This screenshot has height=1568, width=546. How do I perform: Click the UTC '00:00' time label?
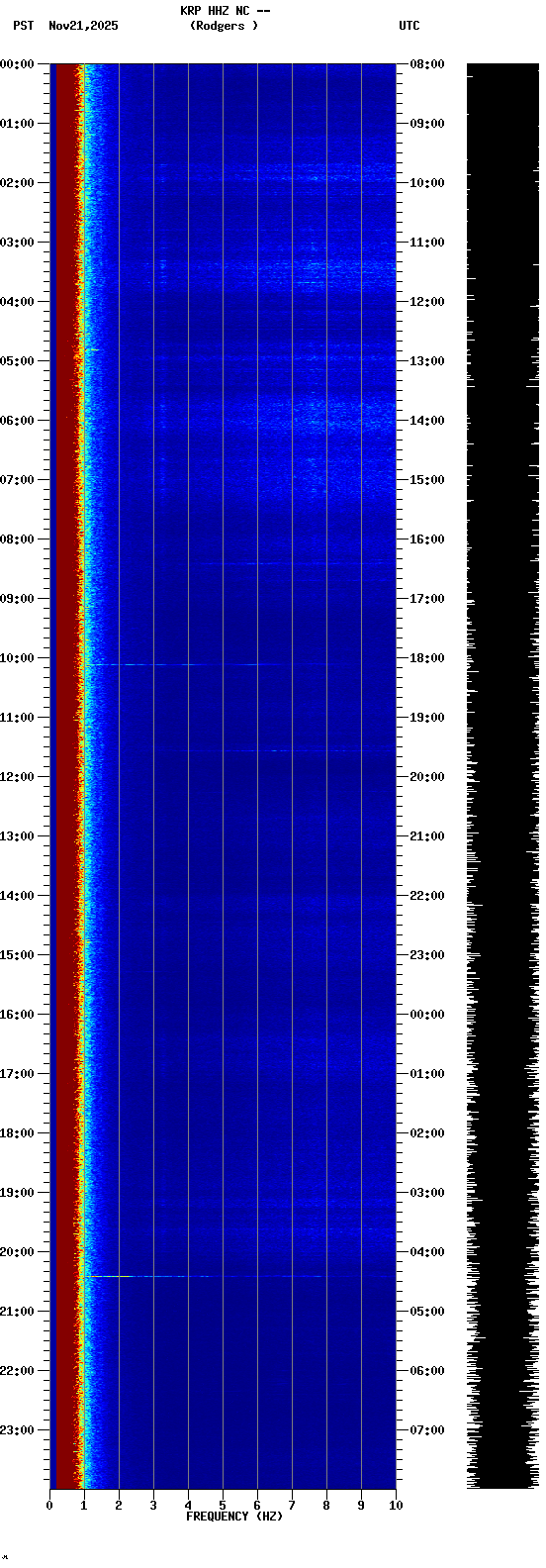426,1015
